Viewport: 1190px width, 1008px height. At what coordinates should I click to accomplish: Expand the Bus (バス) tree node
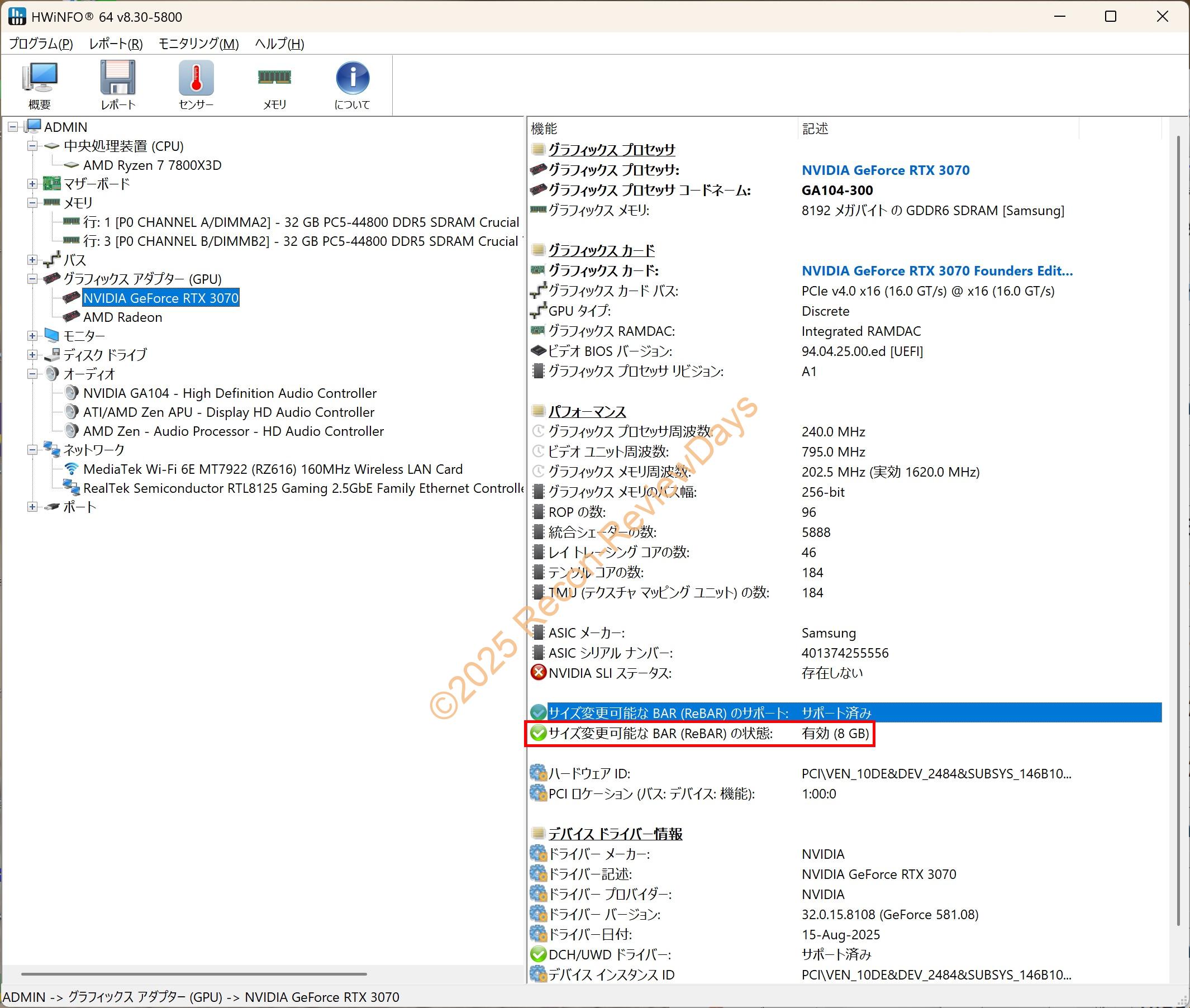click(32, 260)
